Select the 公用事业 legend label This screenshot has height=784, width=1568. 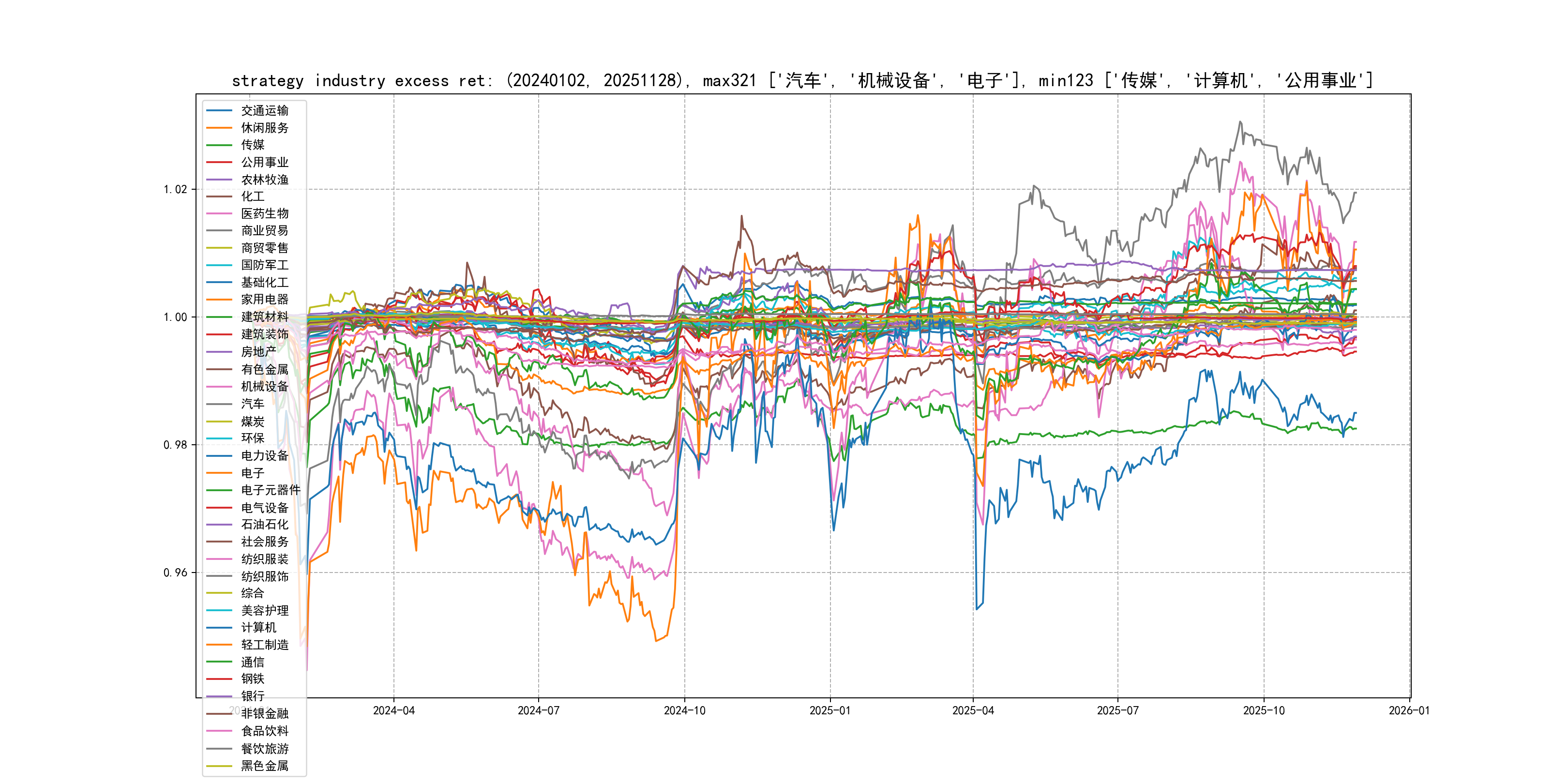(x=264, y=163)
